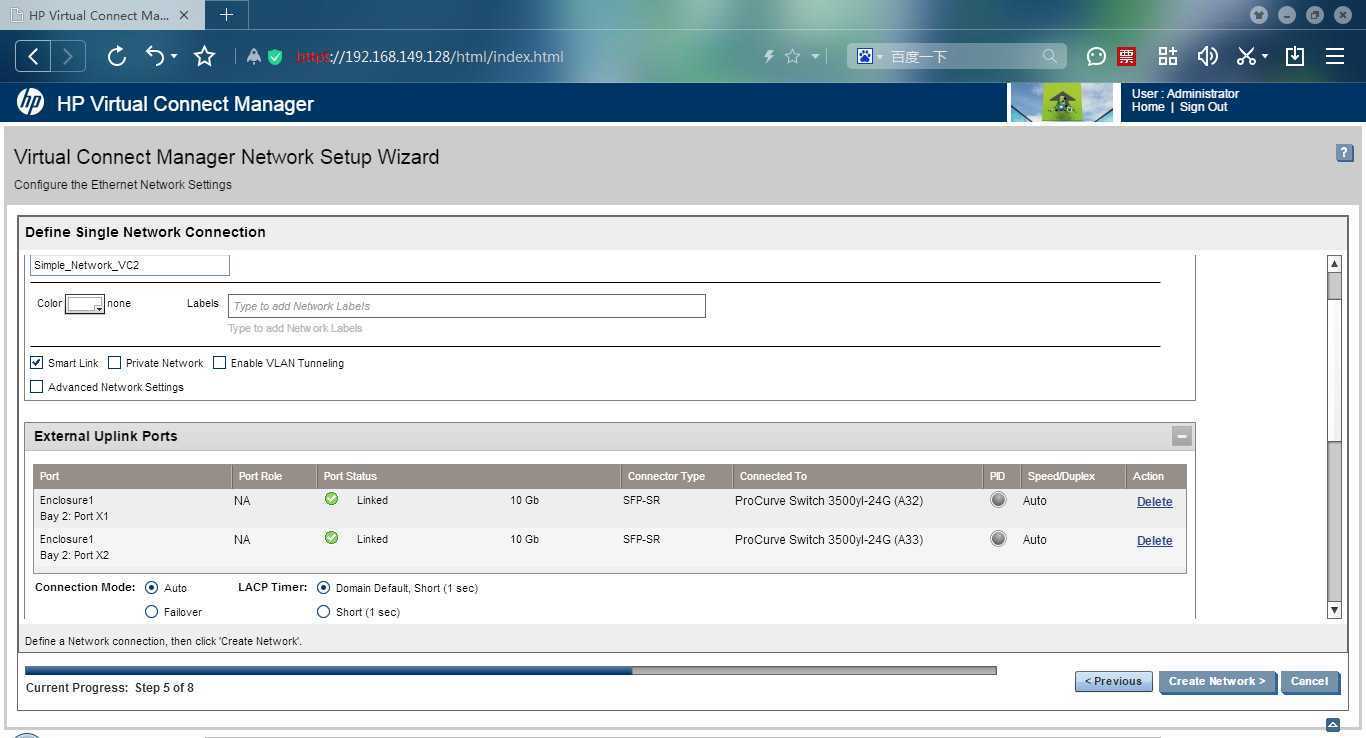1366x738 pixels.
Task: Open the search engine selector dropdown
Action: [880, 57]
